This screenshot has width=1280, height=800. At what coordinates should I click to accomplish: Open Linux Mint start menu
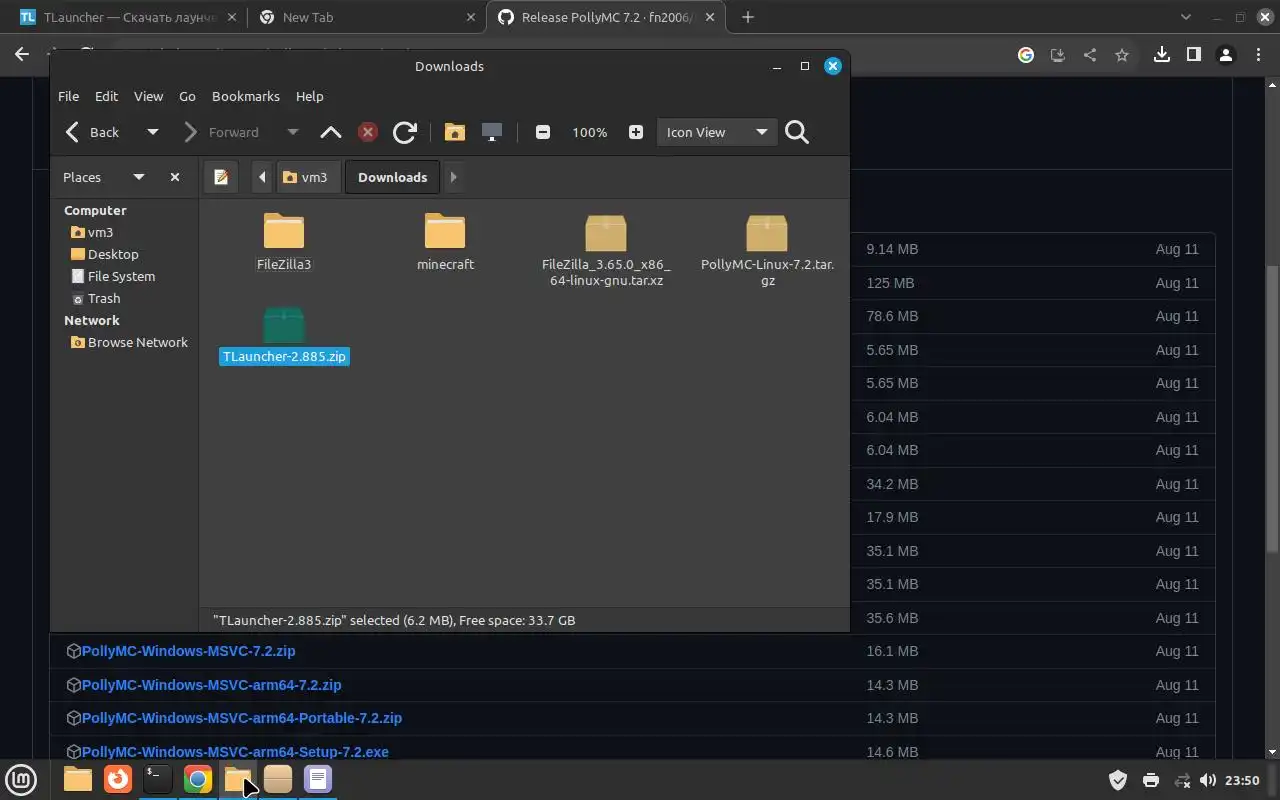pyautogui.click(x=21, y=779)
